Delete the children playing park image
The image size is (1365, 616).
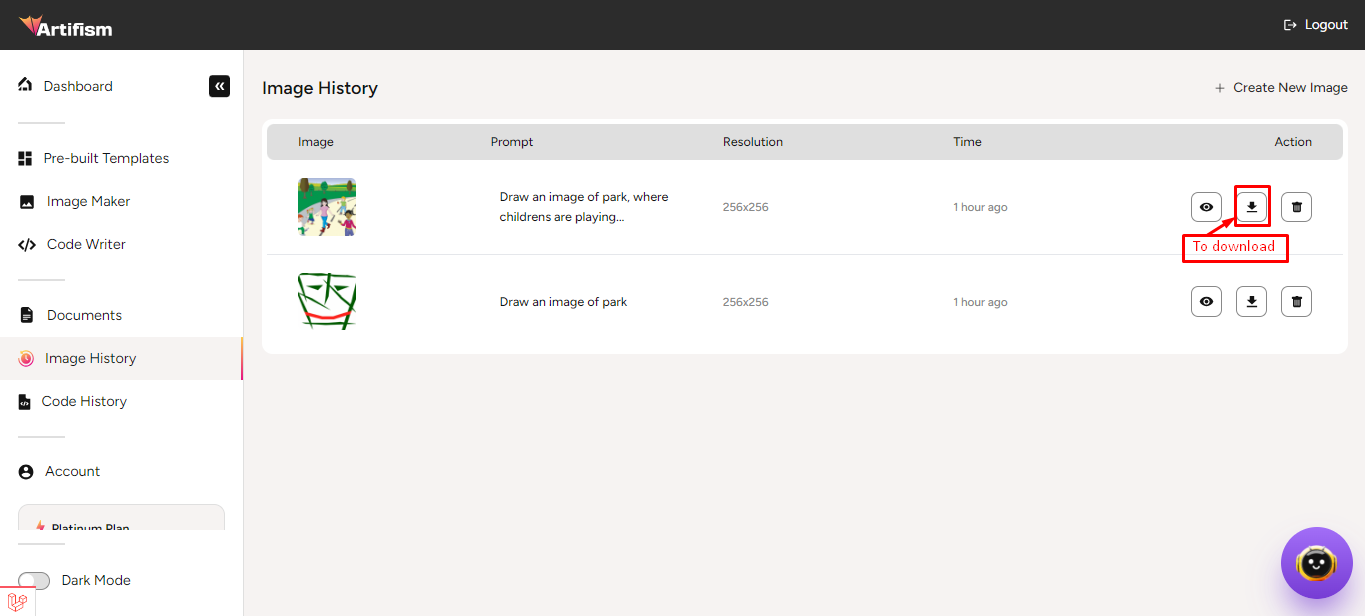[1296, 207]
